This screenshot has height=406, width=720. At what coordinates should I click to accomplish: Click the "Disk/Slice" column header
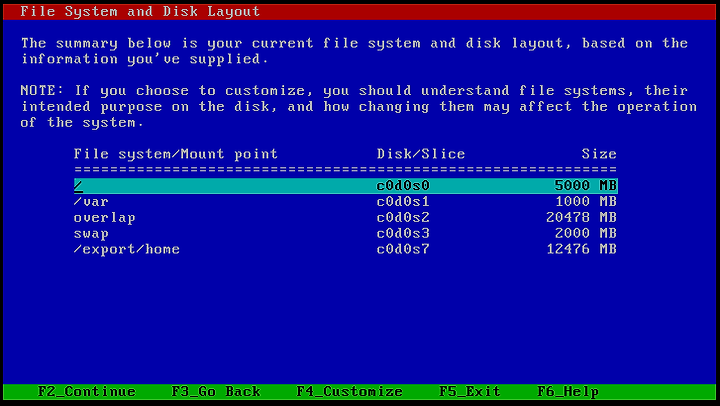coord(421,154)
